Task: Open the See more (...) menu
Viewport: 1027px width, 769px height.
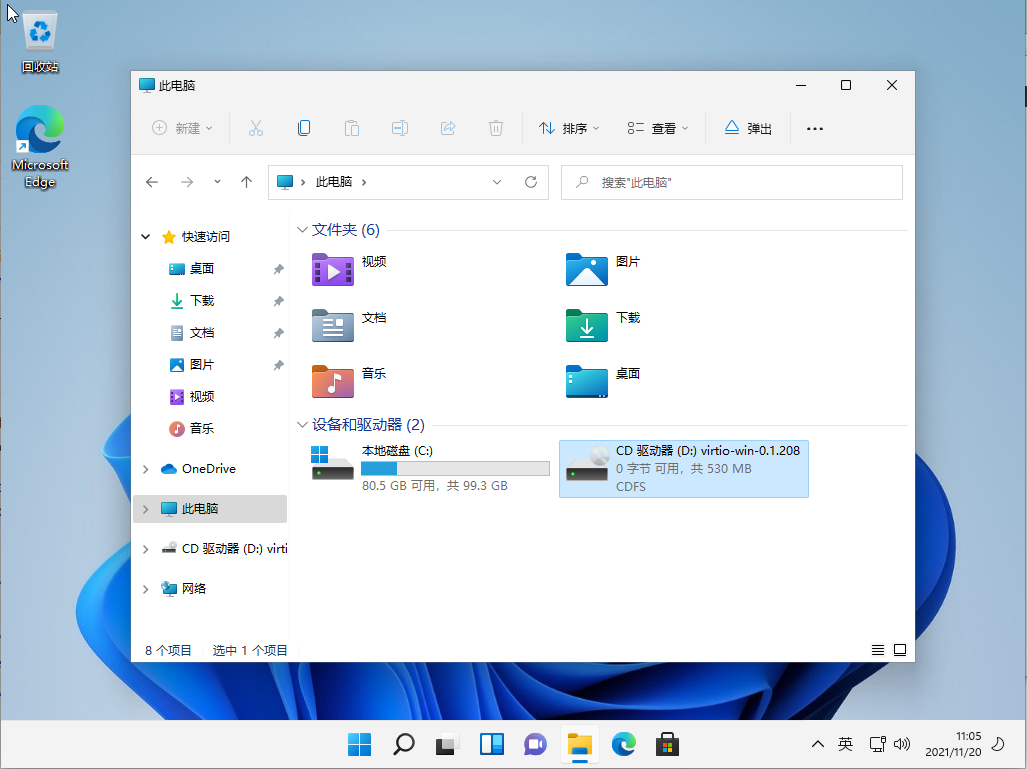Action: click(x=814, y=128)
